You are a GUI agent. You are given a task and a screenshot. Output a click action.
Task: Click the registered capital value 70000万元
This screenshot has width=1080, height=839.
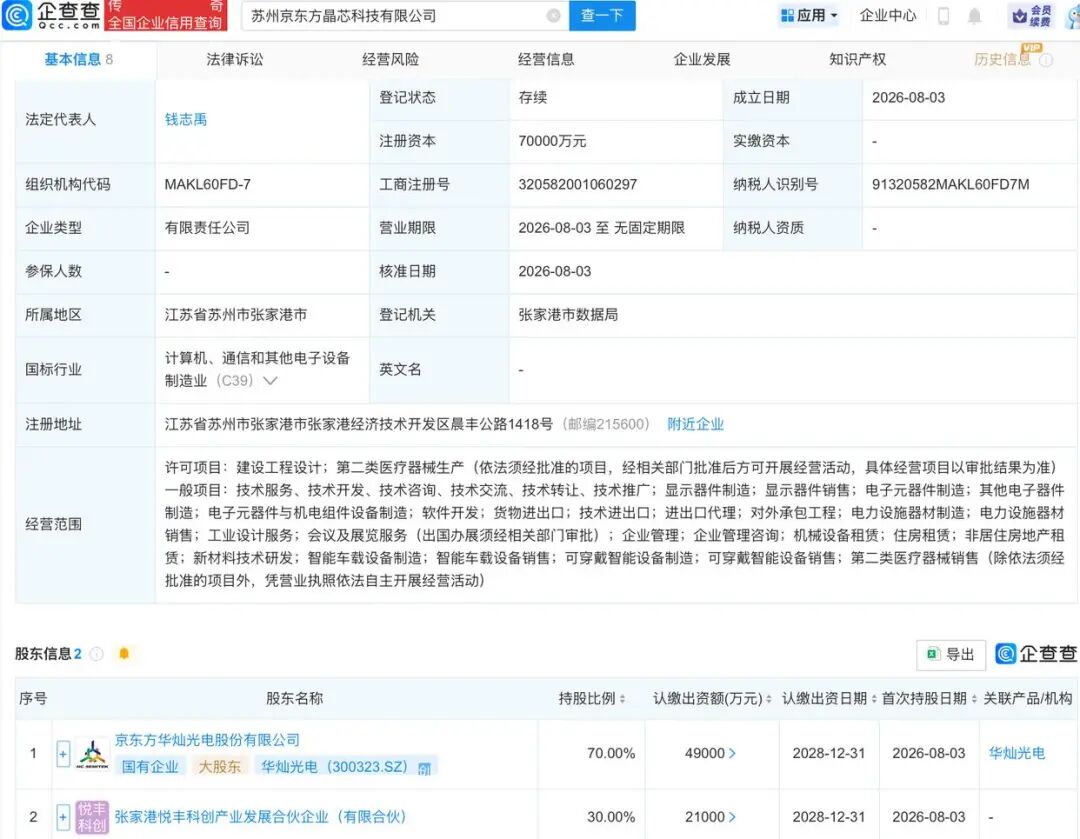[552, 141]
